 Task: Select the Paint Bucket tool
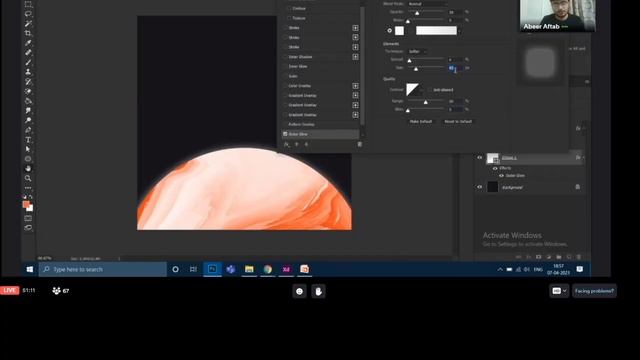[x=28, y=101]
